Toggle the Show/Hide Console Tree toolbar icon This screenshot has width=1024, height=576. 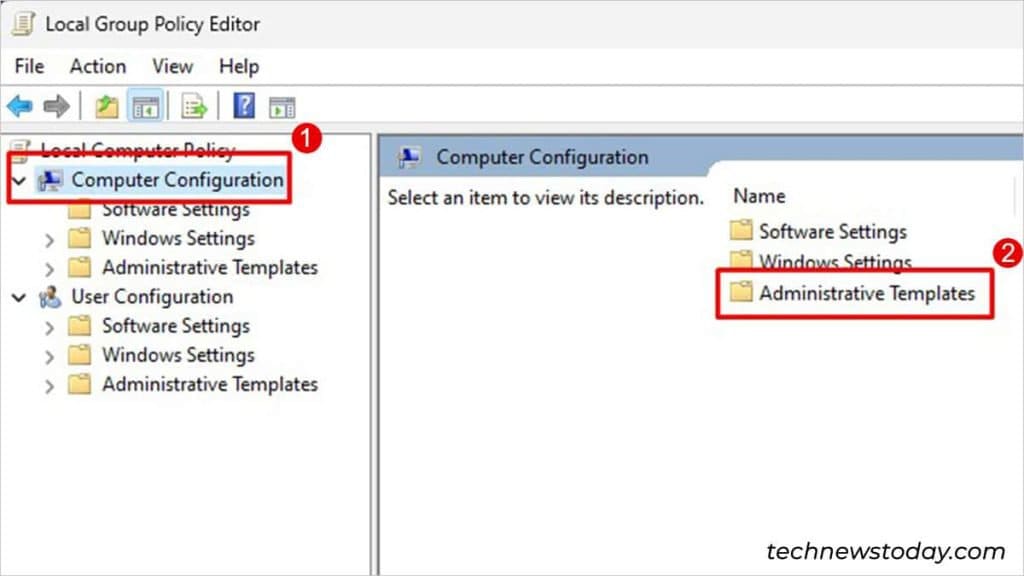[x=144, y=105]
